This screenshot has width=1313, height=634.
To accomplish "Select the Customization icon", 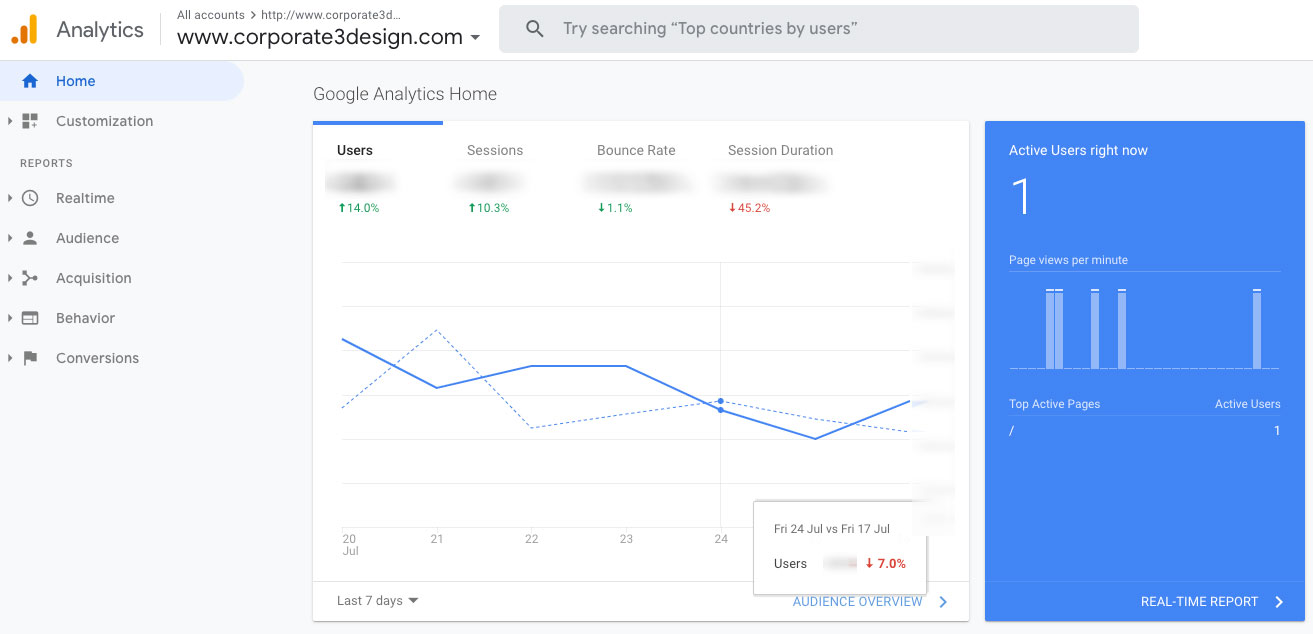I will pyautogui.click(x=29, y=121).
